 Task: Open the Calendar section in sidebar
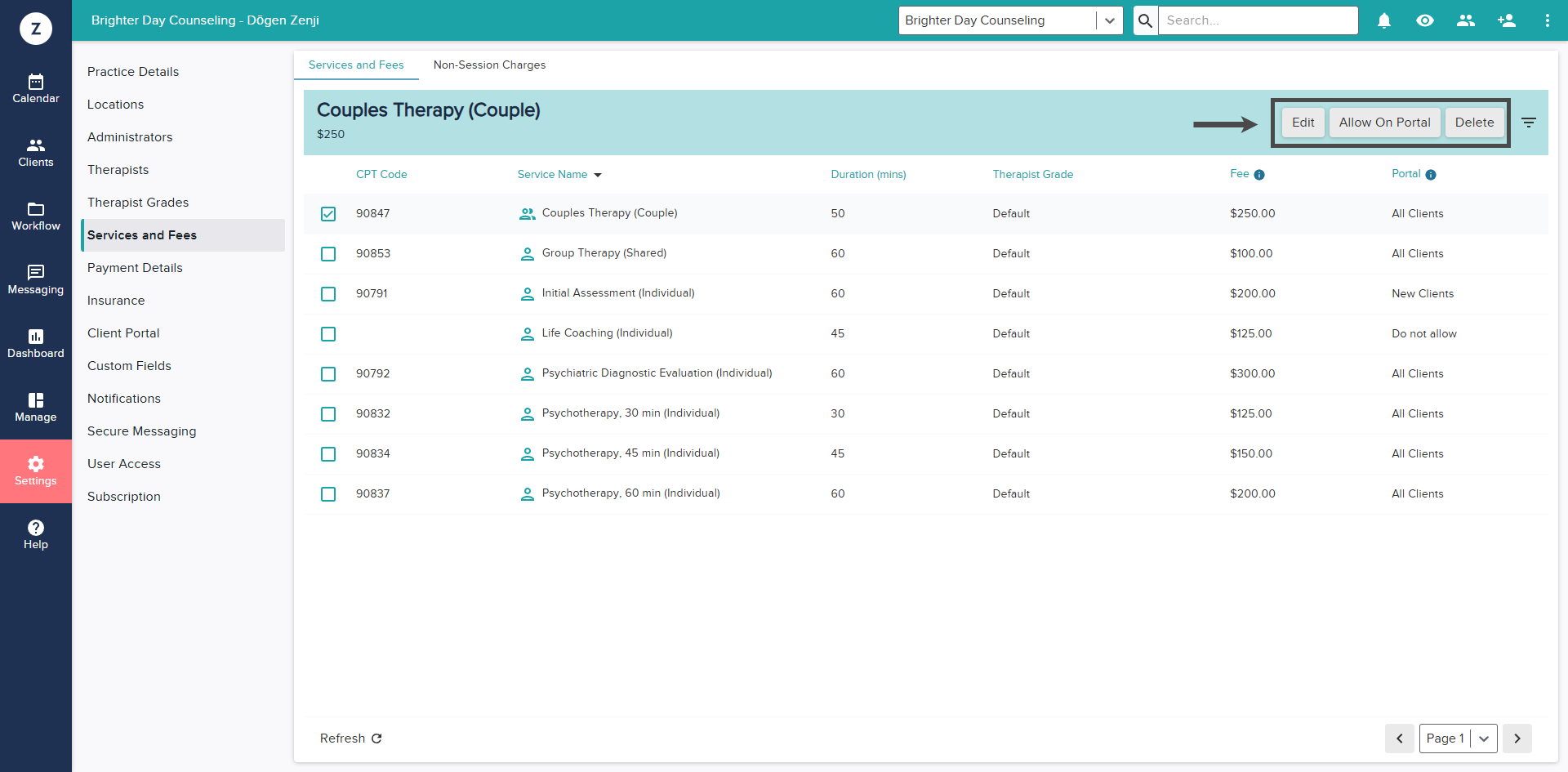[x=36, y=89]
